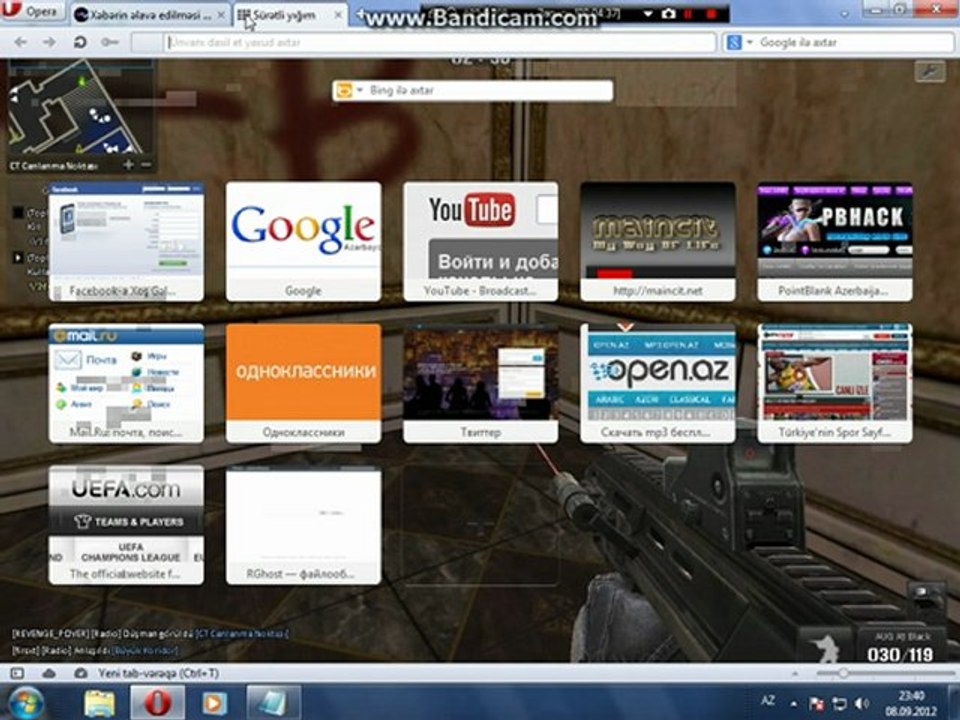Open the Windows Start menu orb
The image size is (960, 720).
tap(26, 703)
